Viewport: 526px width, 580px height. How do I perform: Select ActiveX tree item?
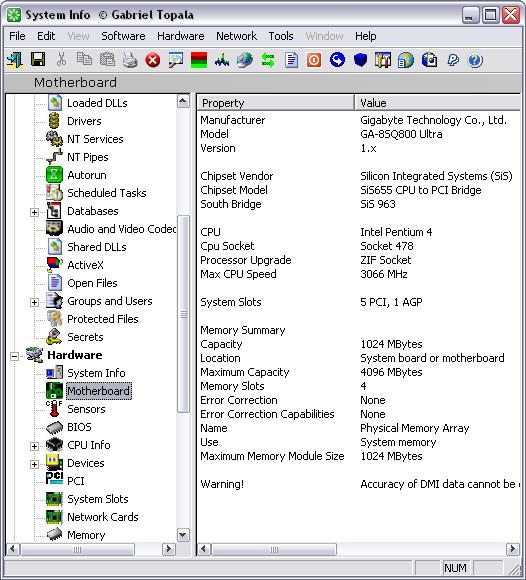pyautogui.click(x=85, y=265)
